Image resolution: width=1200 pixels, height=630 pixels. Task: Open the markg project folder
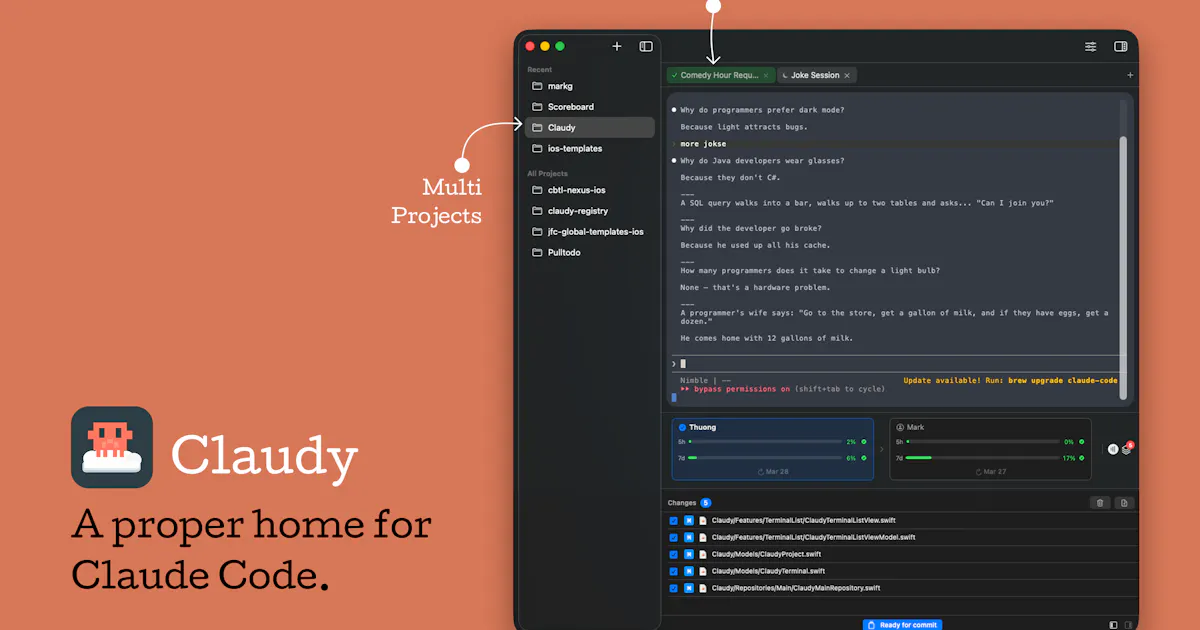589,86
